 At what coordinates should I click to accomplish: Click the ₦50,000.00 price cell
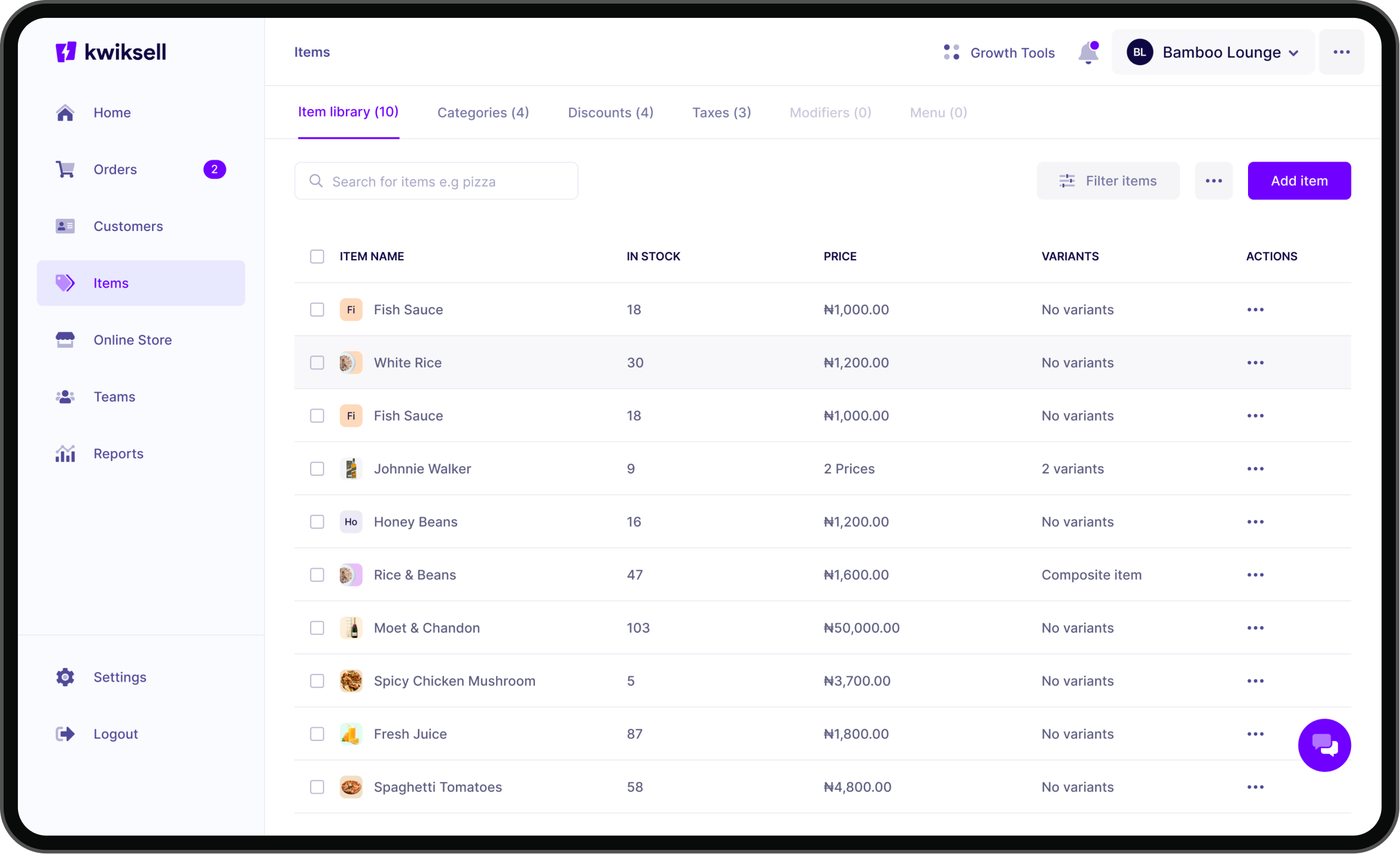point(862,628)
